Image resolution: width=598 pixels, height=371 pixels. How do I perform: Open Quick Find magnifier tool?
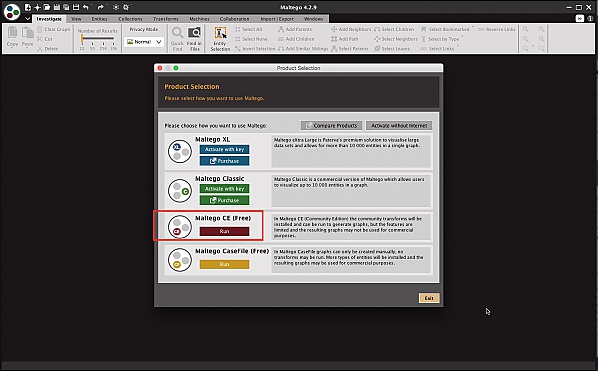[x=177, y=39]
